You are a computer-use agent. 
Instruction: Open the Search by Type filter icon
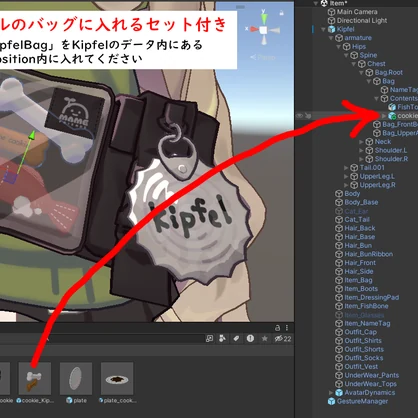point(223,339)
